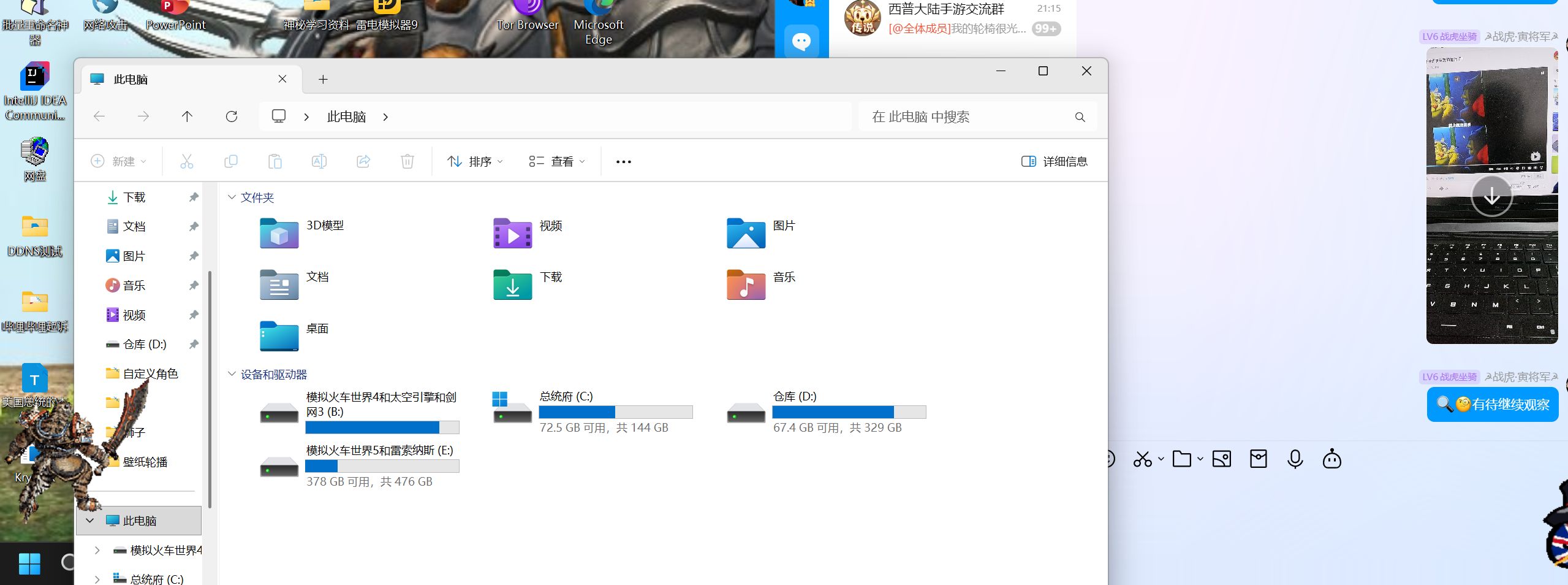
Task: Open the 3D模型 folder
Action: coord(303,233)
